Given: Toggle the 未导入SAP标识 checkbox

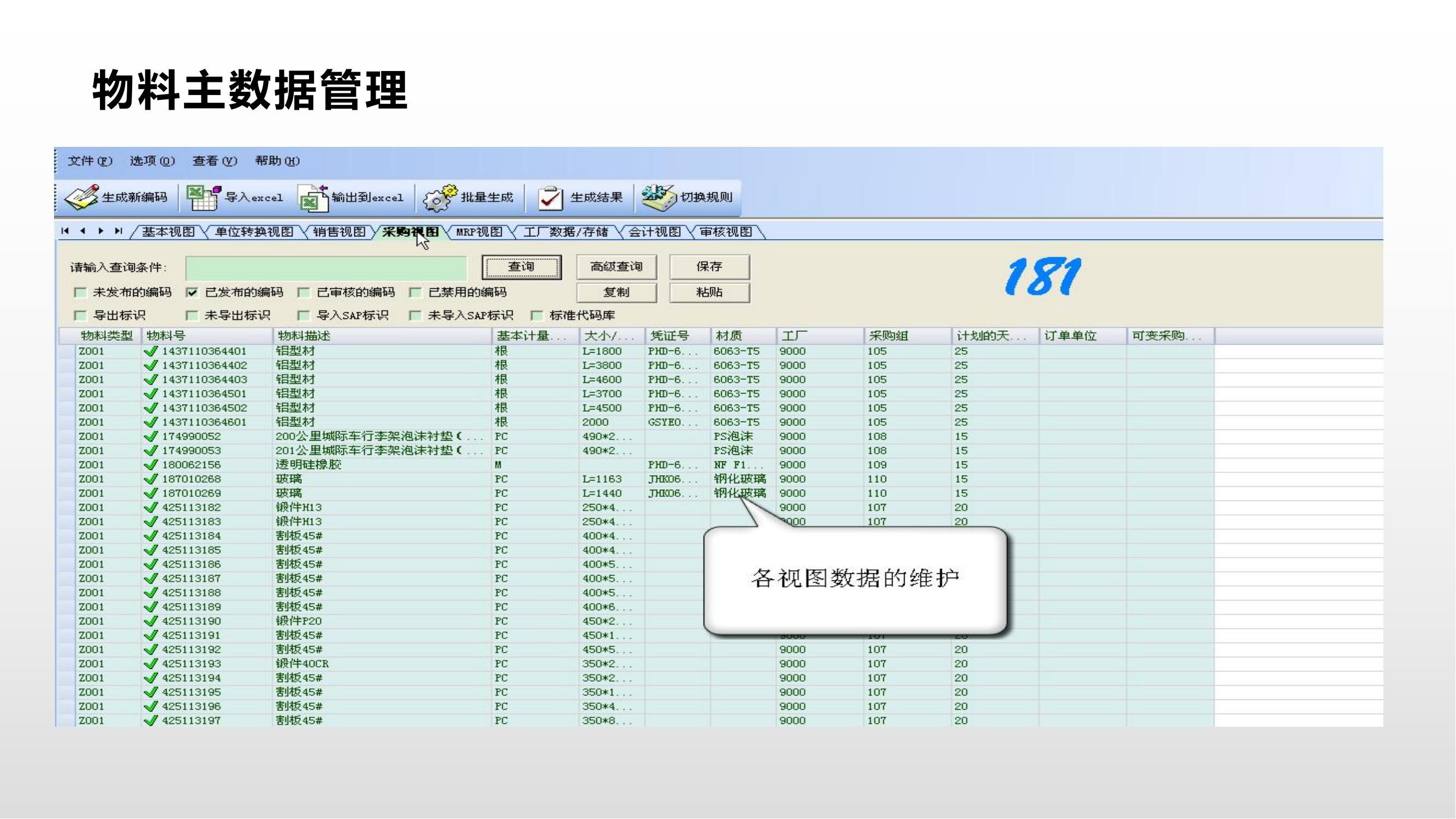Looking at the screenshot, I should (x=416, y=316).
